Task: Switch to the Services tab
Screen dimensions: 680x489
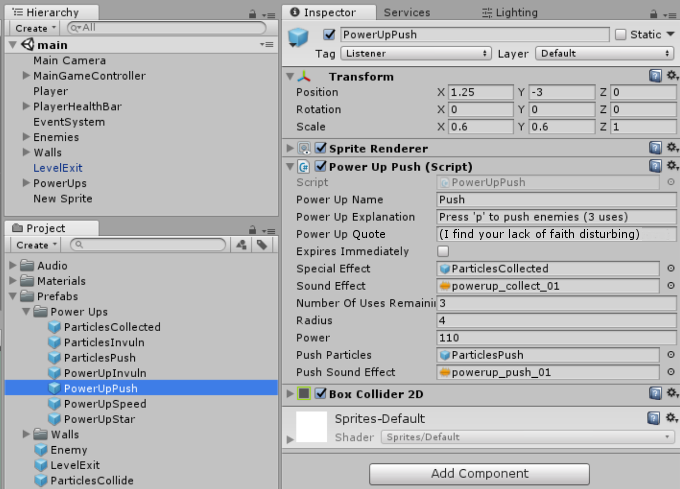Action: (407, 13)
